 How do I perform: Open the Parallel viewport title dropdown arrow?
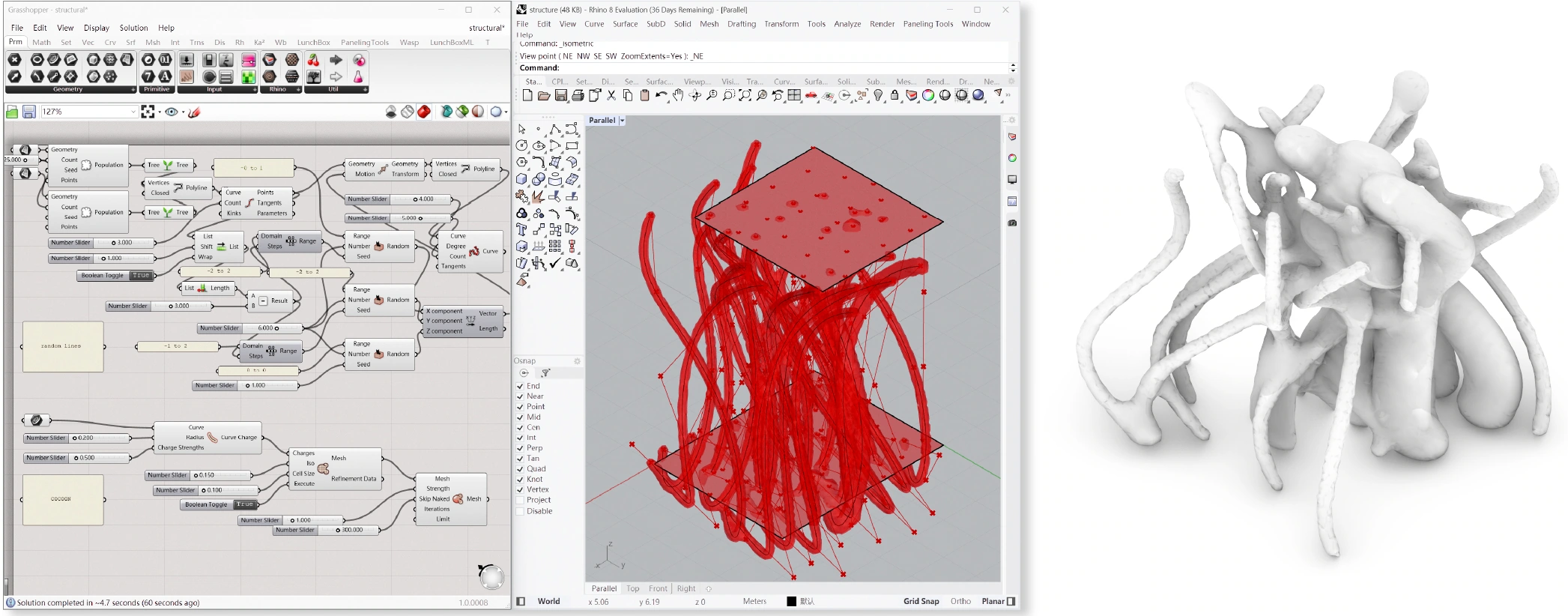622,121
